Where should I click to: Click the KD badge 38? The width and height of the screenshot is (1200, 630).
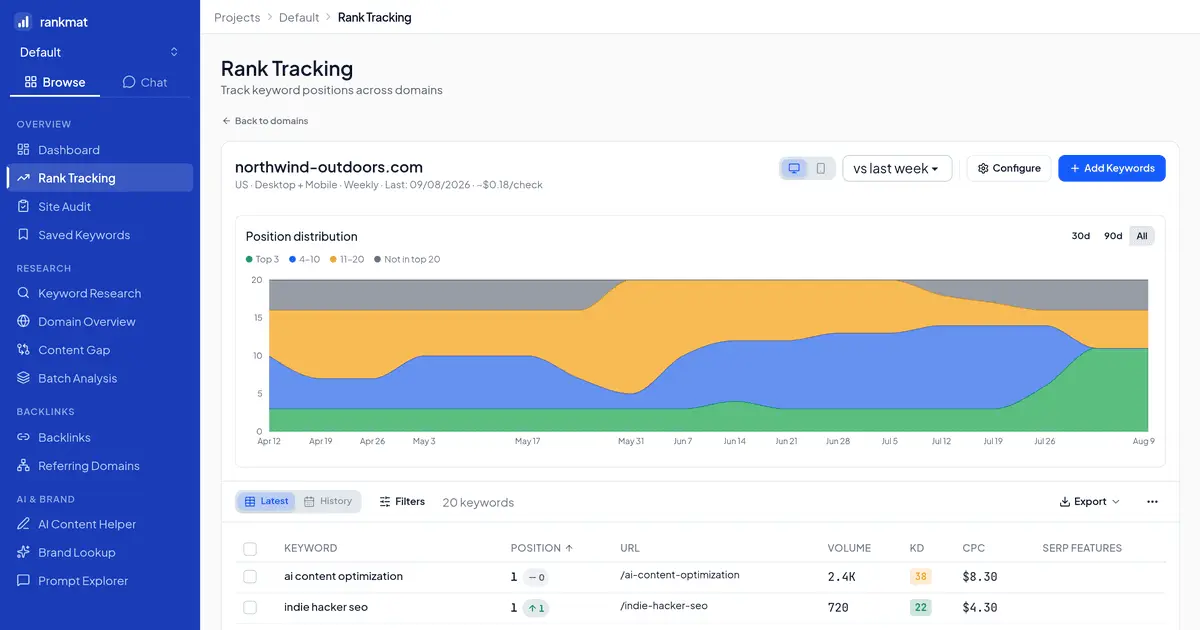(921, 577)
